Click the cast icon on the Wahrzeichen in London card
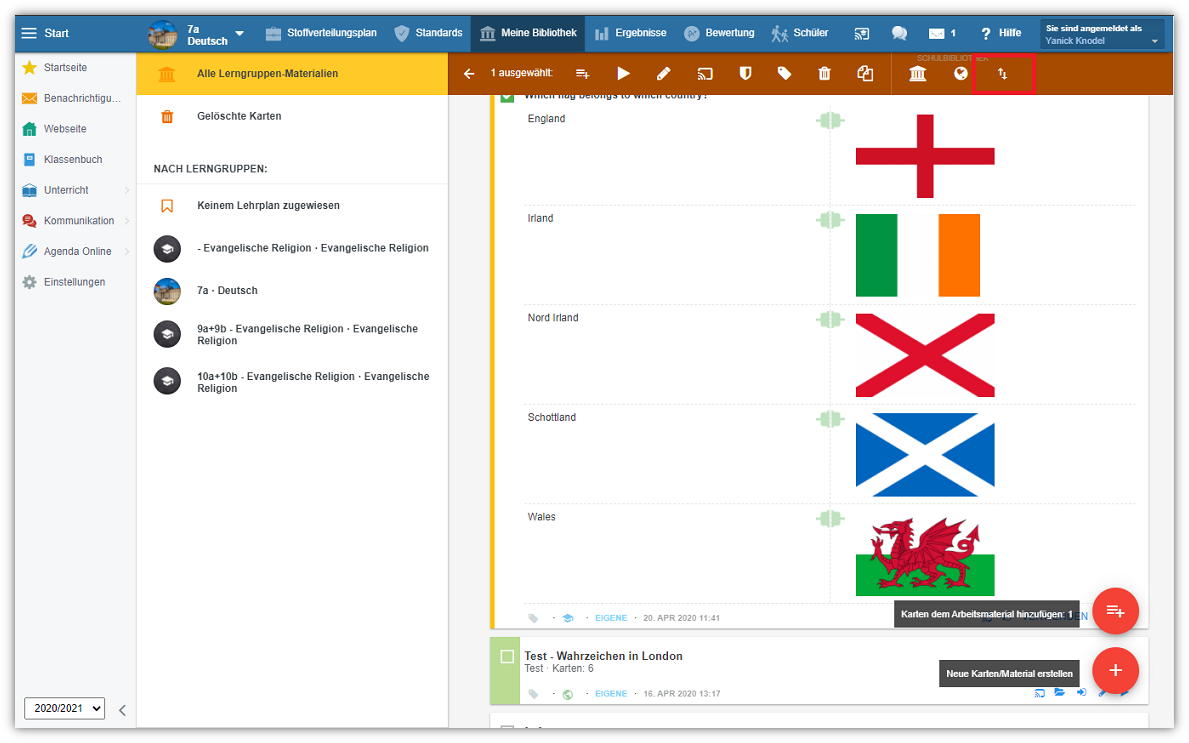The image size is (1189, 743). (x=1040, y=693)
